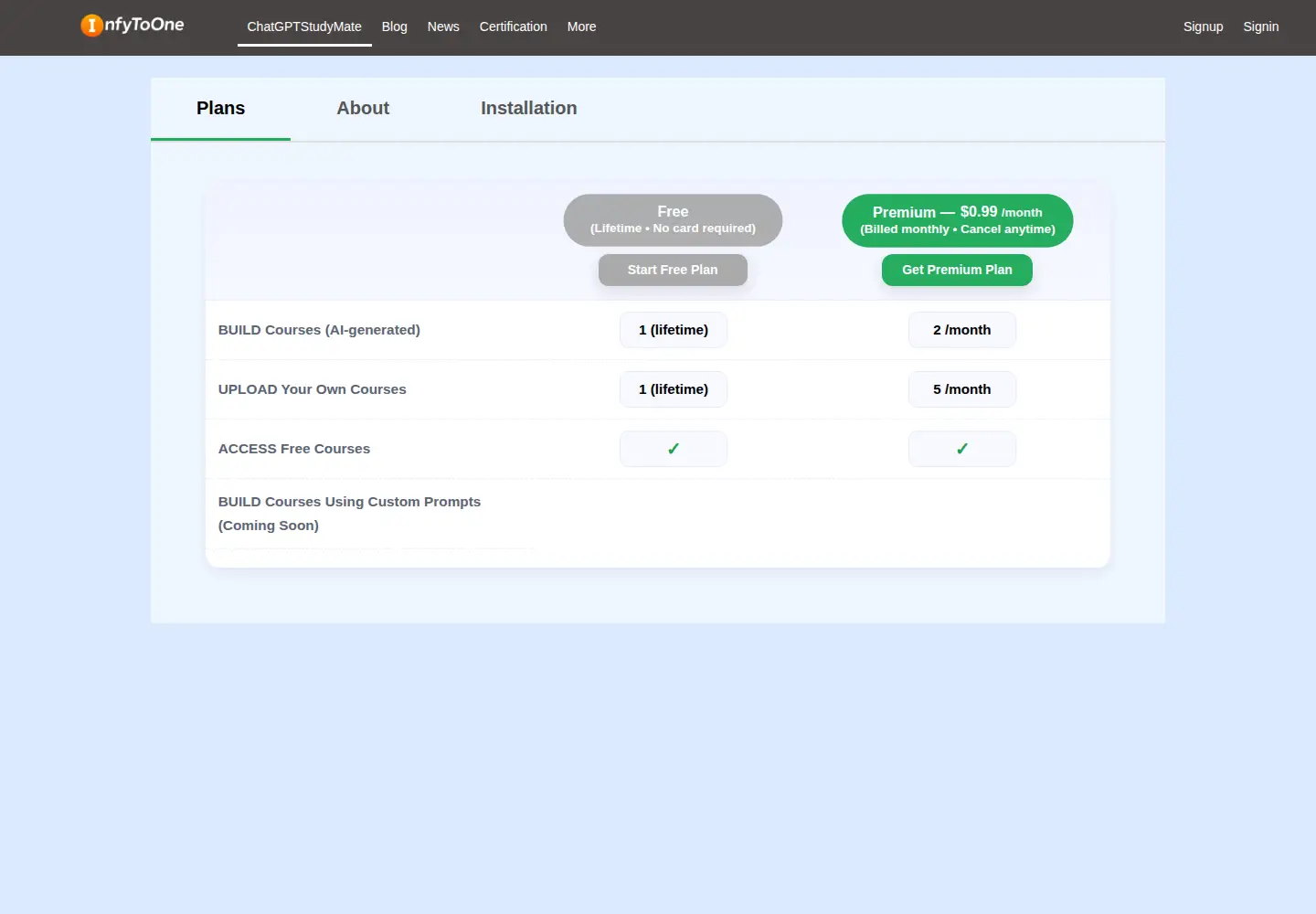
Task: Expand the More menu
Action: [581, 27]
